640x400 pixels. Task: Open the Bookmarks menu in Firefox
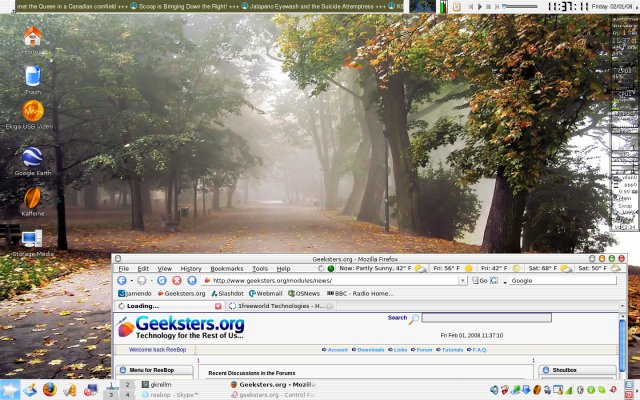(x=226, y=268)
